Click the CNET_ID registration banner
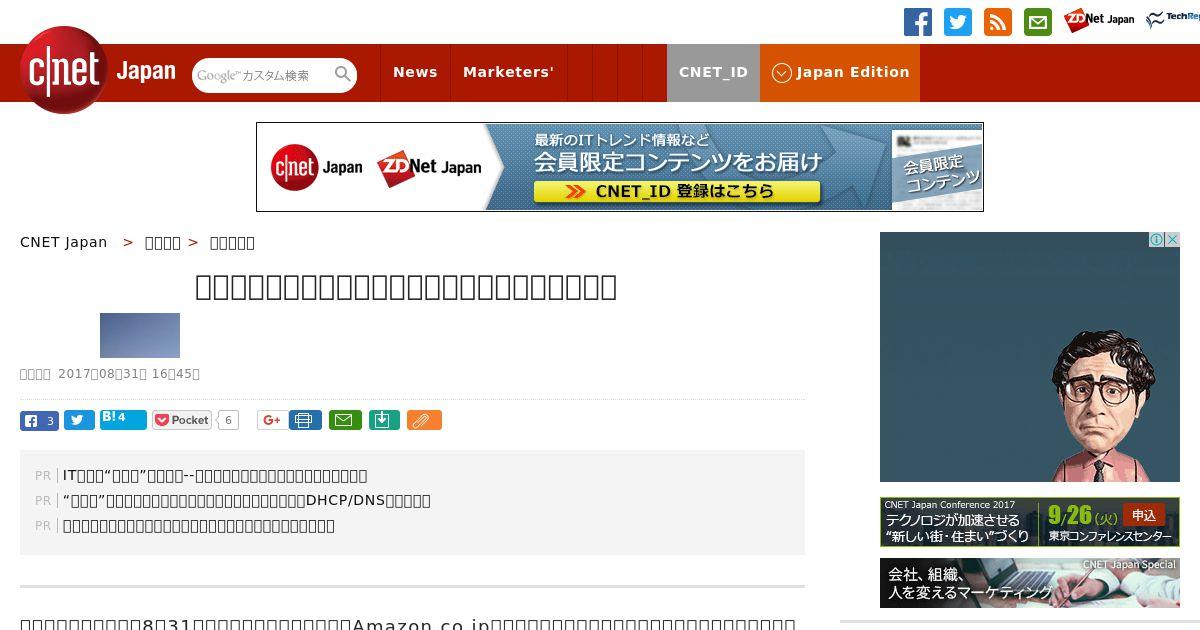The height and width of the screenshot is (630, 1200). [x=620, y=167]
